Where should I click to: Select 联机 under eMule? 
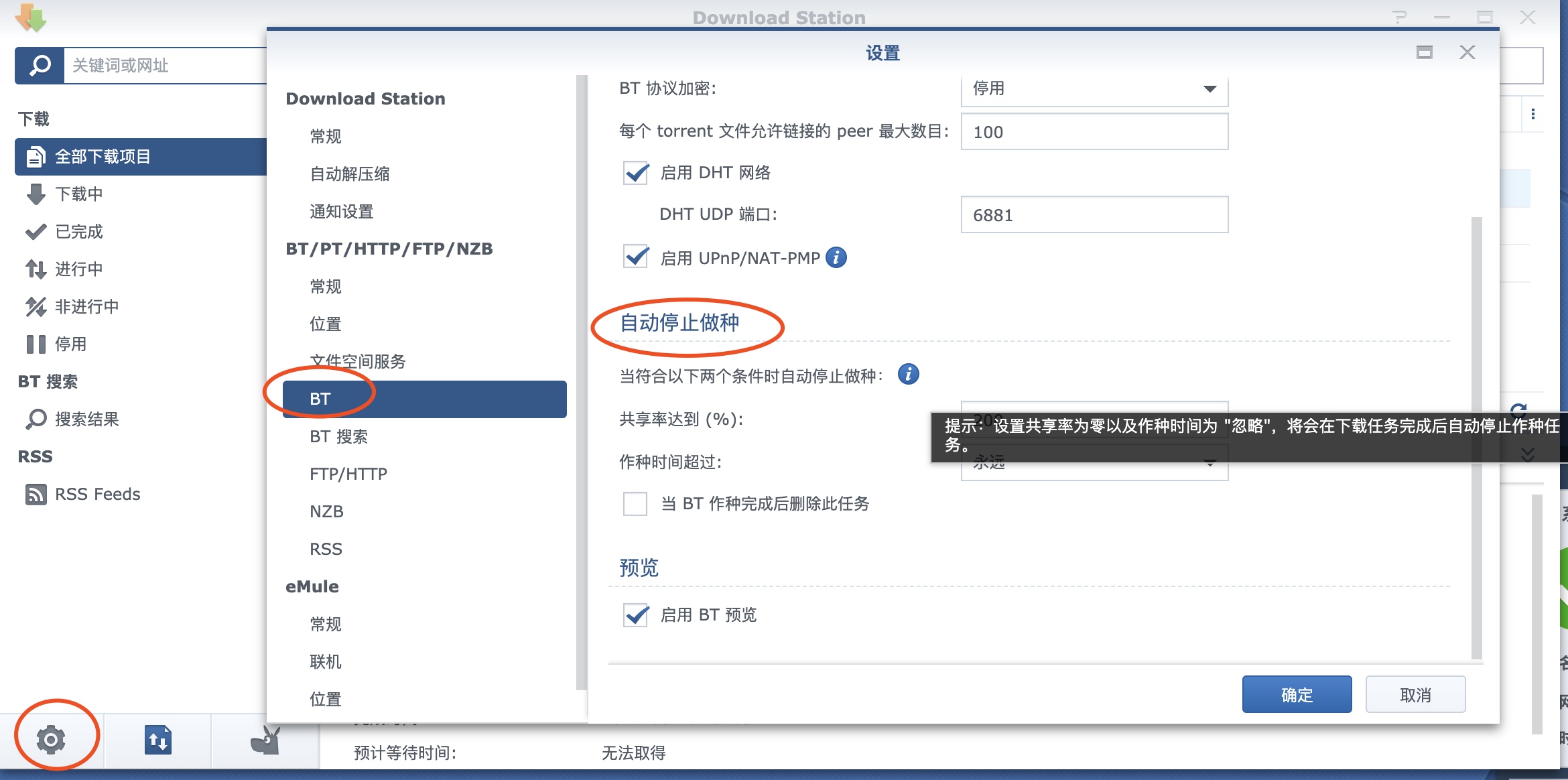[x=425, y=662]
